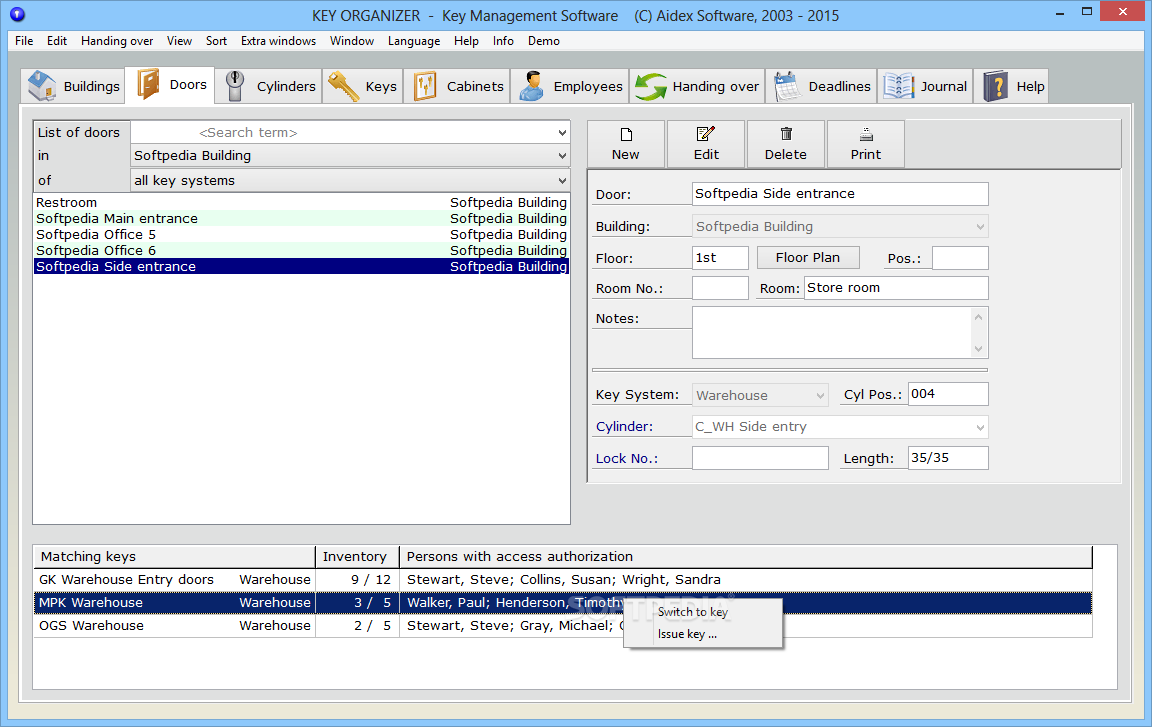This screenshot has height=727, width=1152.
Task: Click the Floor Plan button
Action: 807,258
